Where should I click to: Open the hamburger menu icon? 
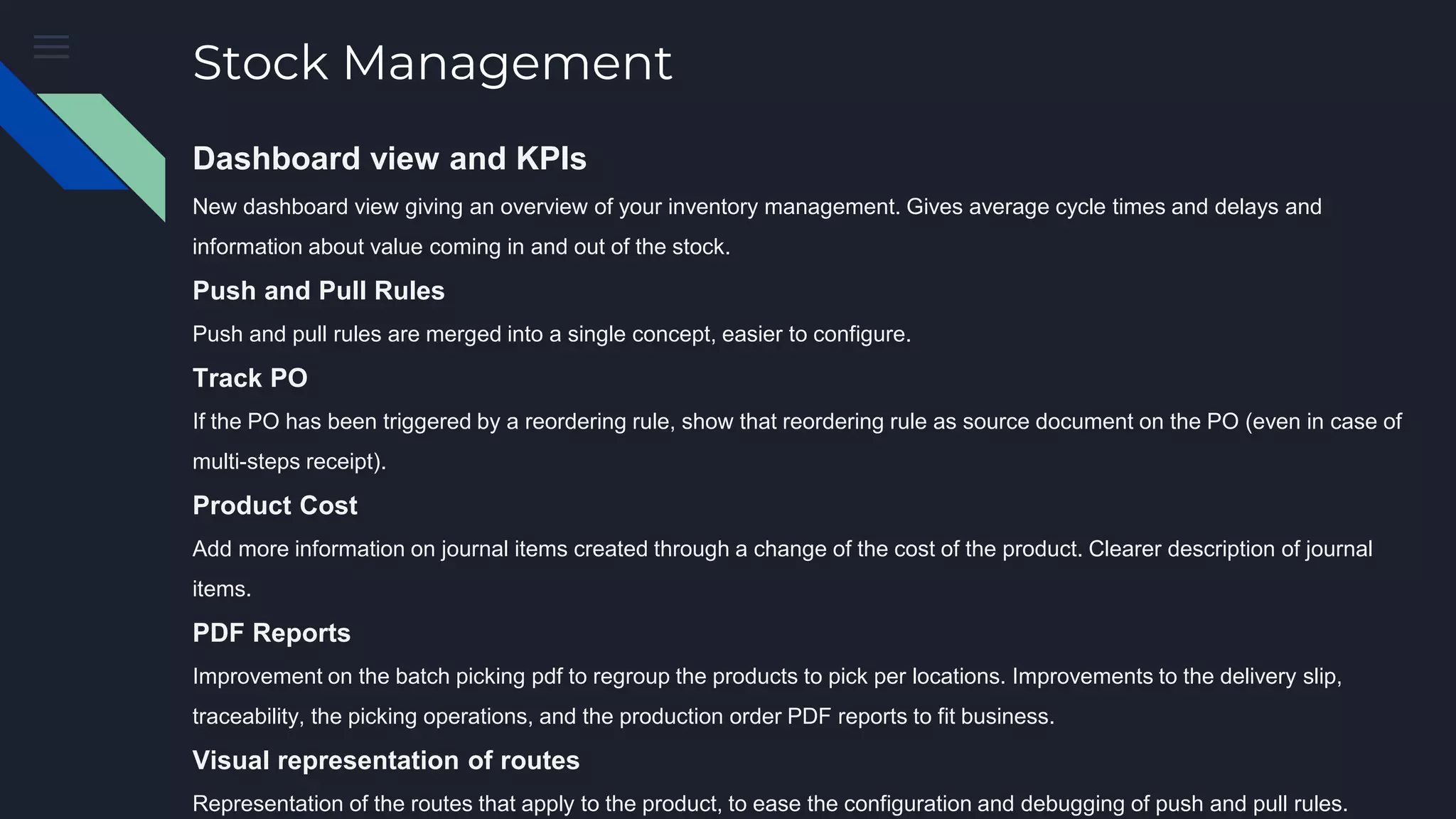tap(51, 47)
